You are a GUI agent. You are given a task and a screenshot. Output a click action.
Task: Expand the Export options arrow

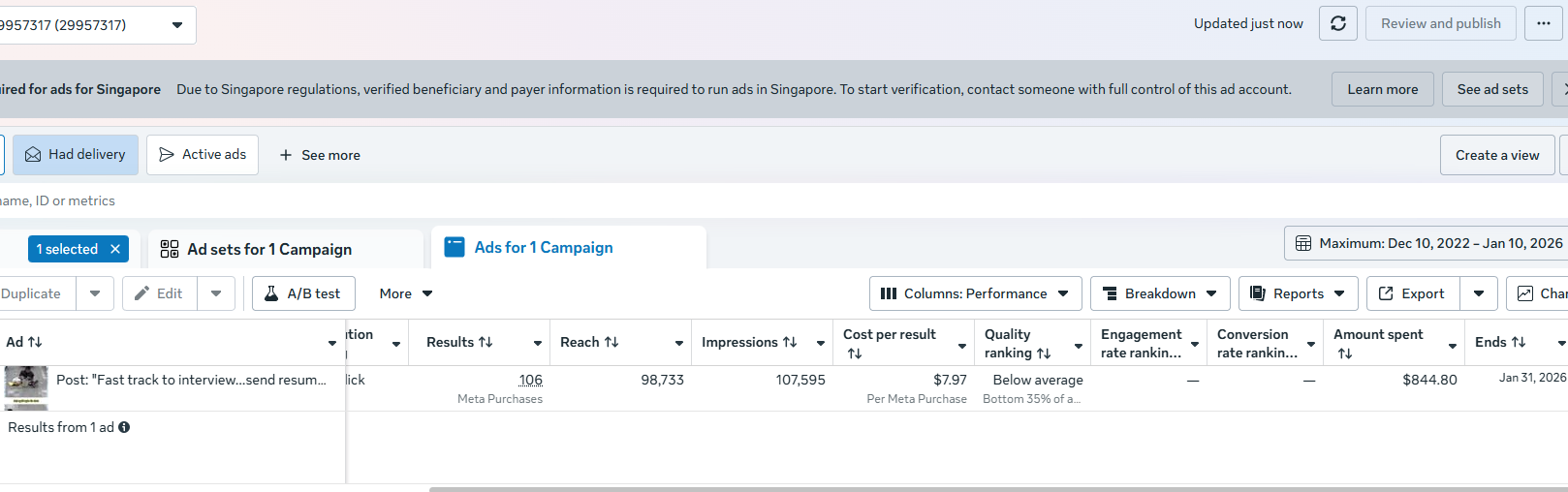1479,293
